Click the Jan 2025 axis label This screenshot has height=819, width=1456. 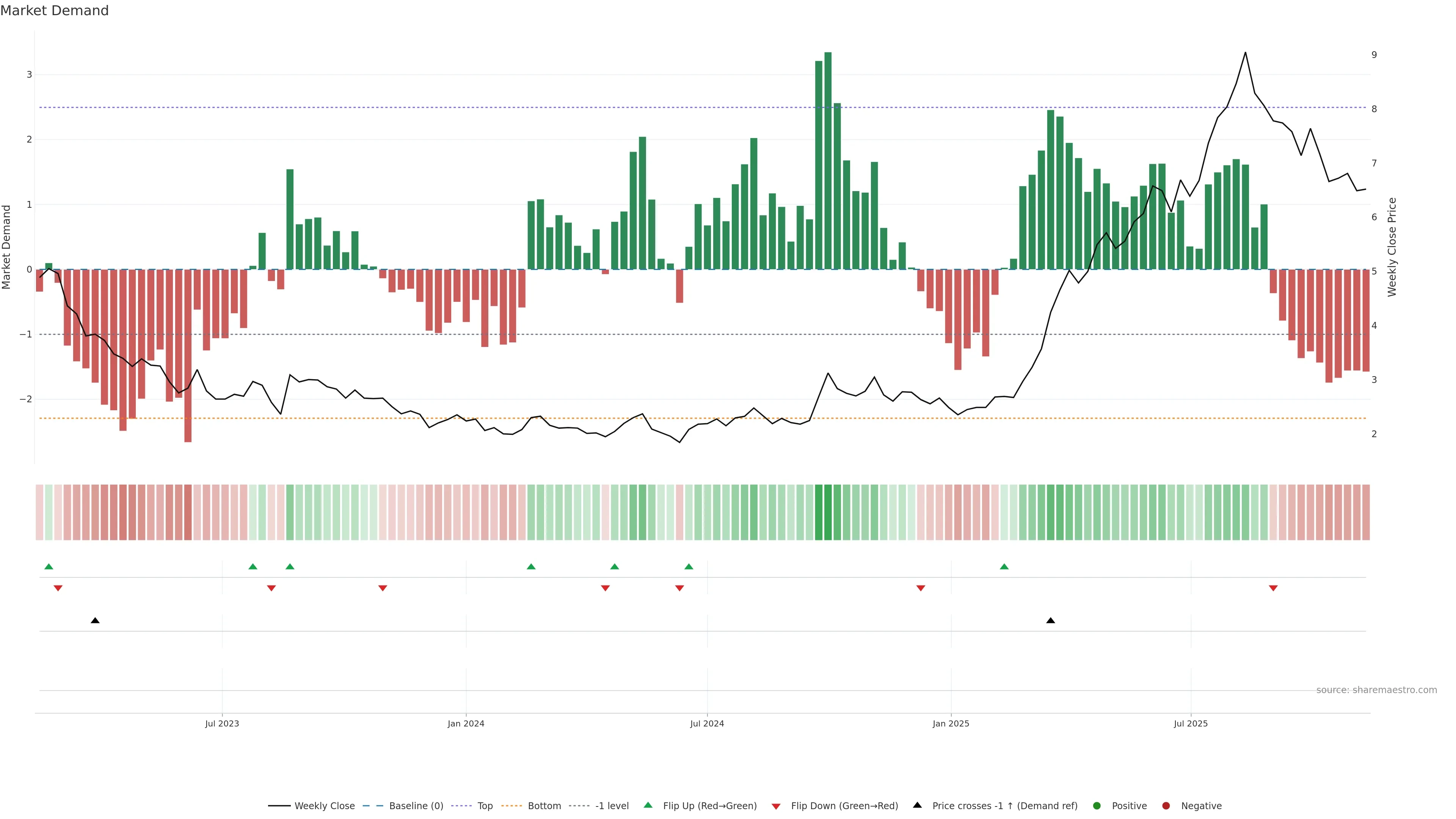[951, 723]
